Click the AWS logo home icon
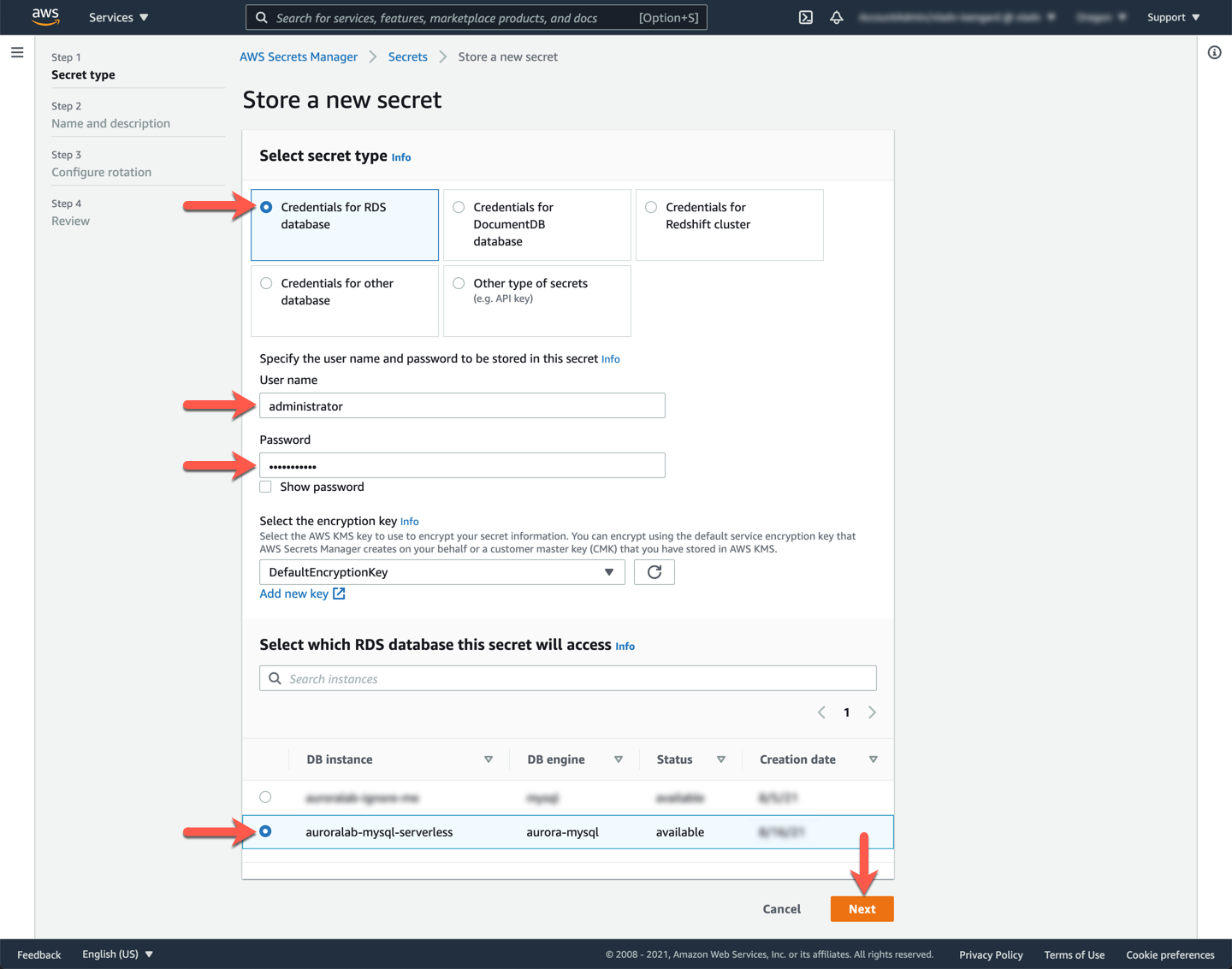The height and width of the screenshot is (969, 1232). click(45, 17)
